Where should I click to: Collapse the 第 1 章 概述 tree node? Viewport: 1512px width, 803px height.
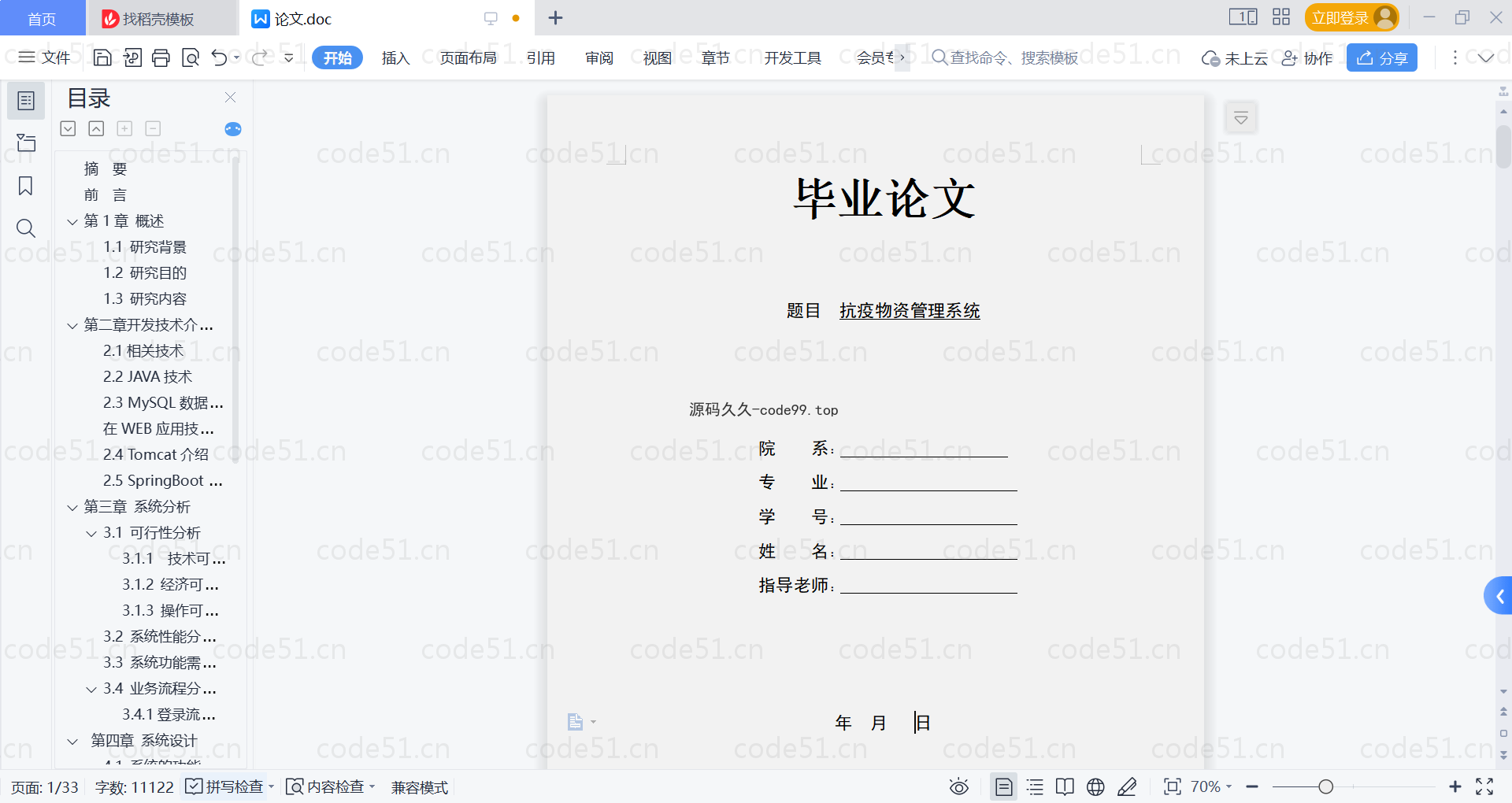72,222
